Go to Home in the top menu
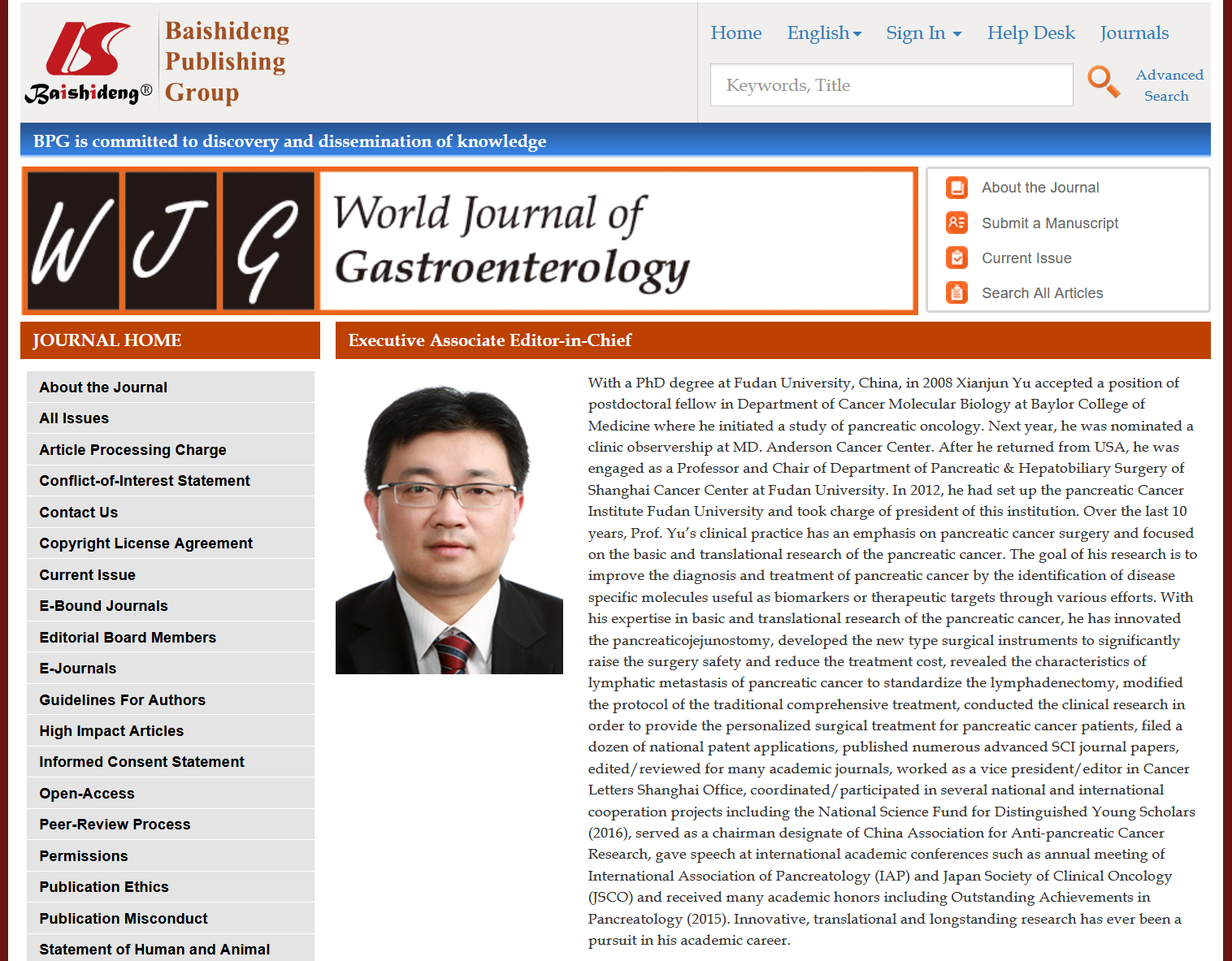The height and width of the screenshot is (961, 1232). (735, 33)
